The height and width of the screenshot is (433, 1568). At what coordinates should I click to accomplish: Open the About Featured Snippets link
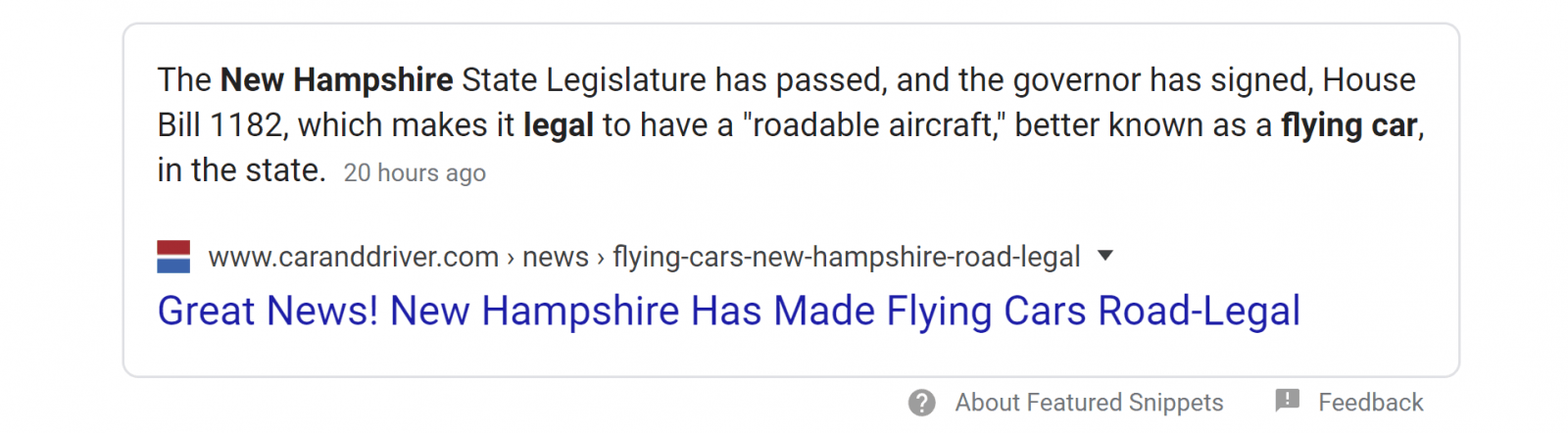1089,403
